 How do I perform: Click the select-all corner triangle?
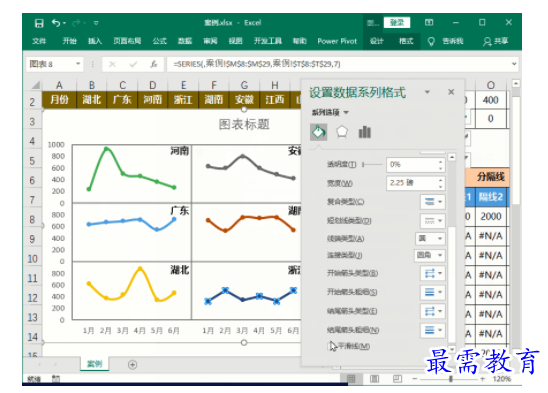click(x=36, y=85)
